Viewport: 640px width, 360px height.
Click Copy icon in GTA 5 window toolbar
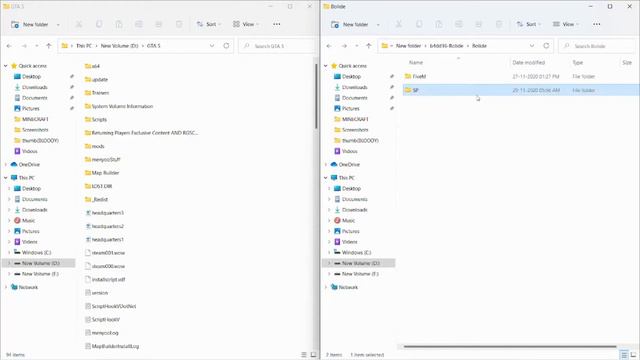click(99, 24)
